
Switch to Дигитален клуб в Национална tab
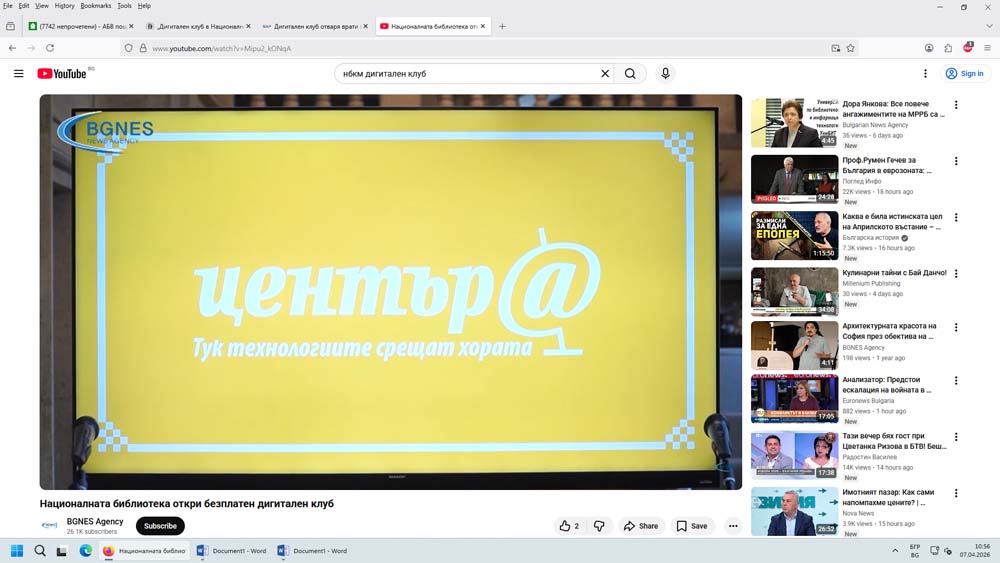198,26
